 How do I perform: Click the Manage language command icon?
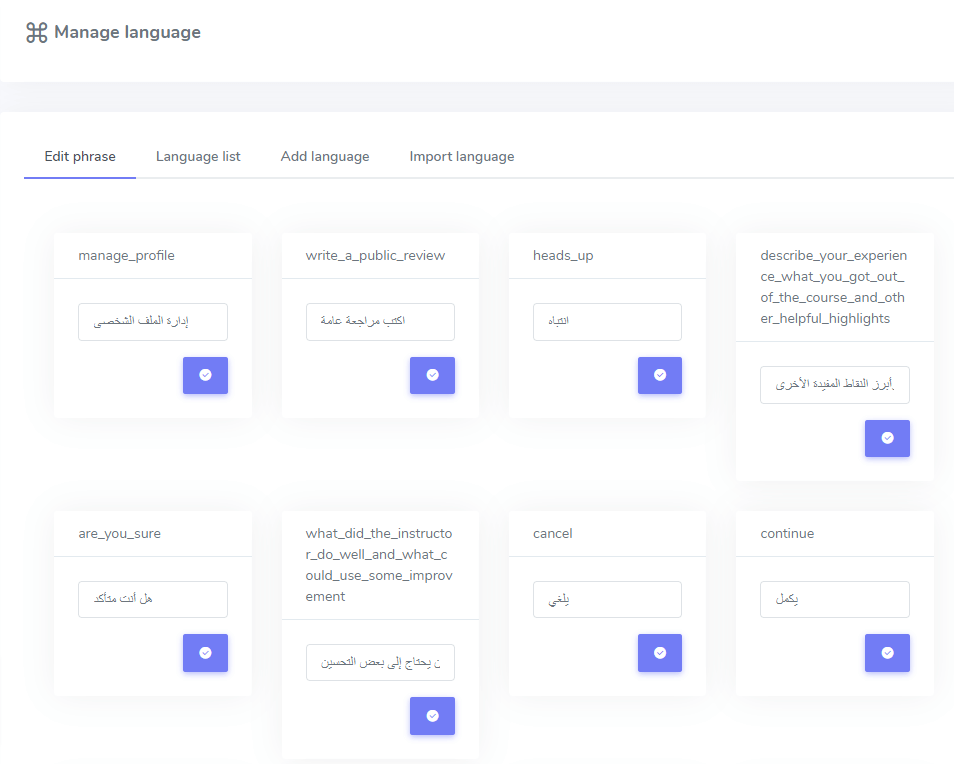click(x=37, y=33)
